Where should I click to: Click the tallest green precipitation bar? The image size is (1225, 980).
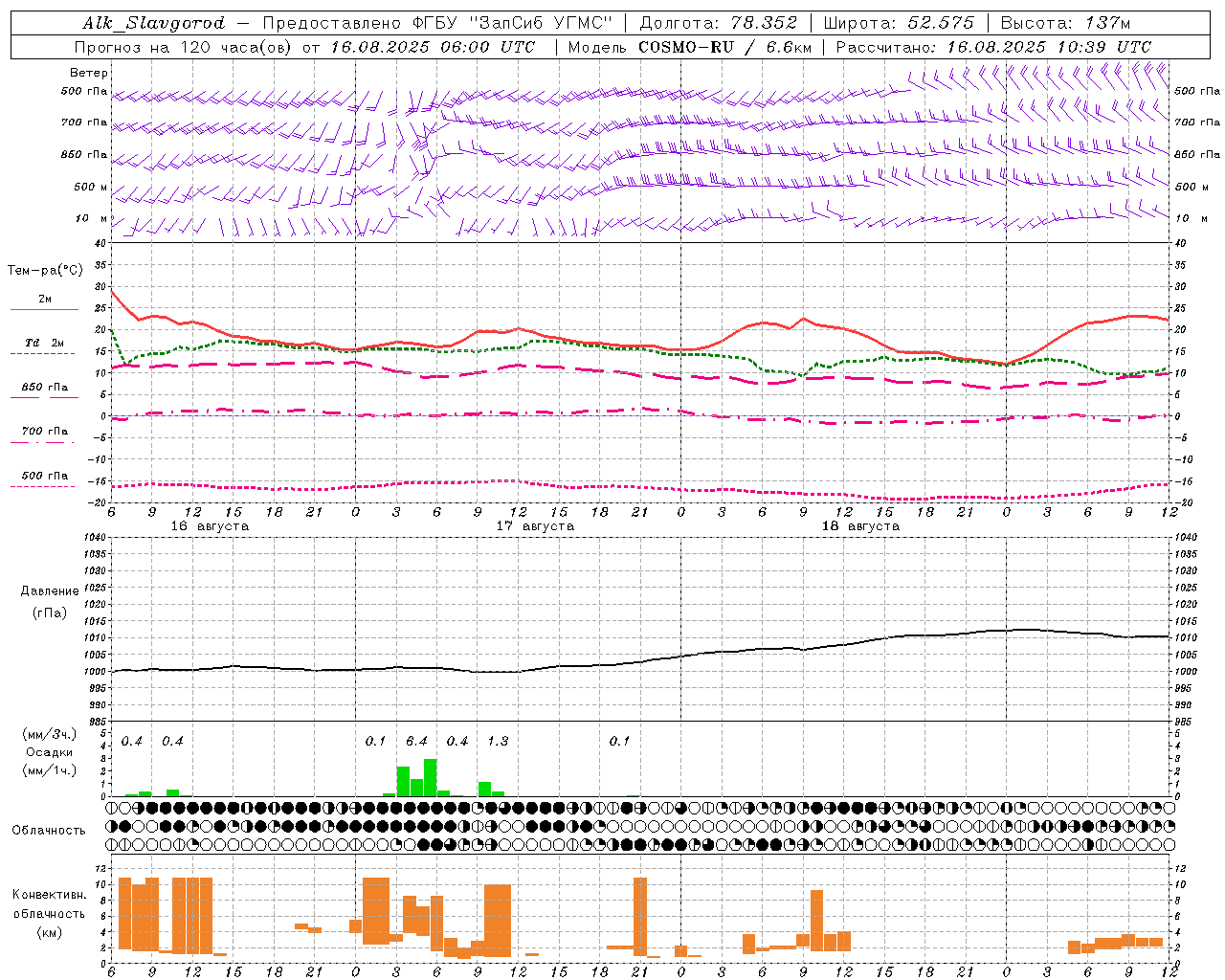(431, 778)
